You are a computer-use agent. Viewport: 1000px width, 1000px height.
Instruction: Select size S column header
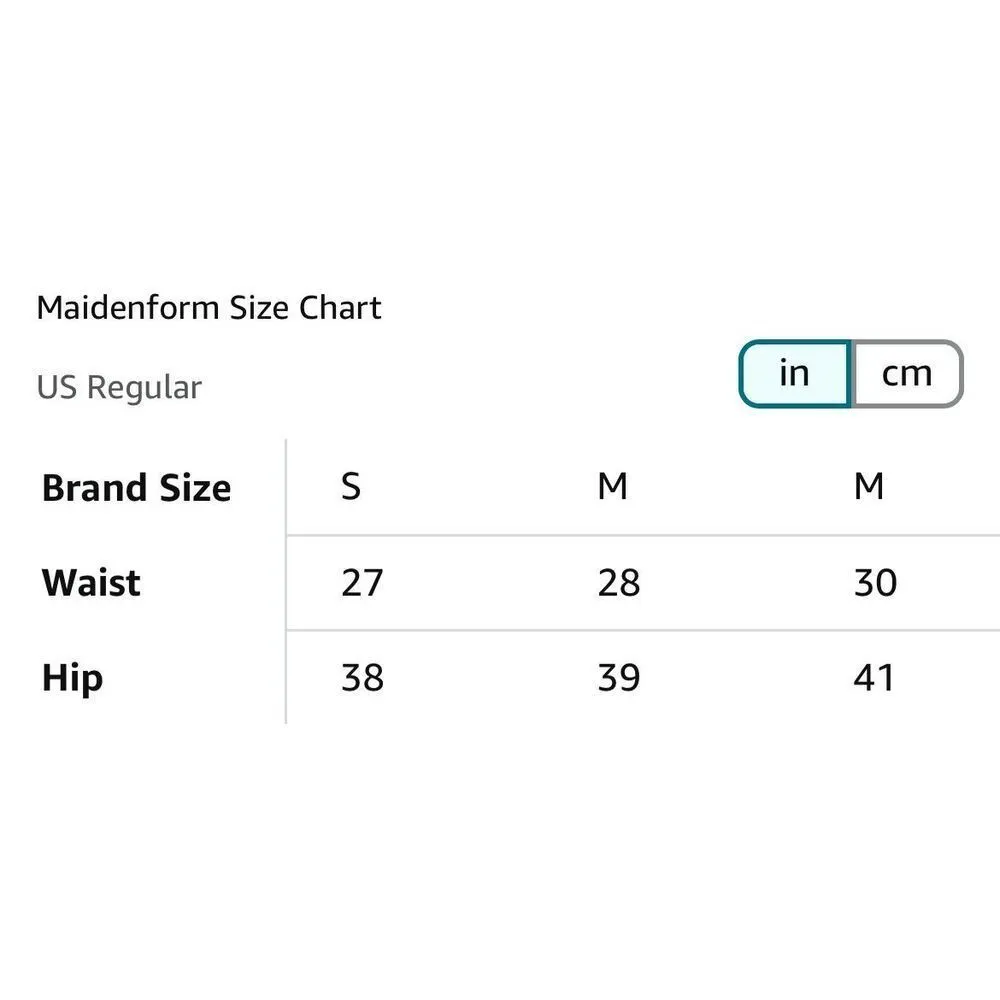[351, 486]
